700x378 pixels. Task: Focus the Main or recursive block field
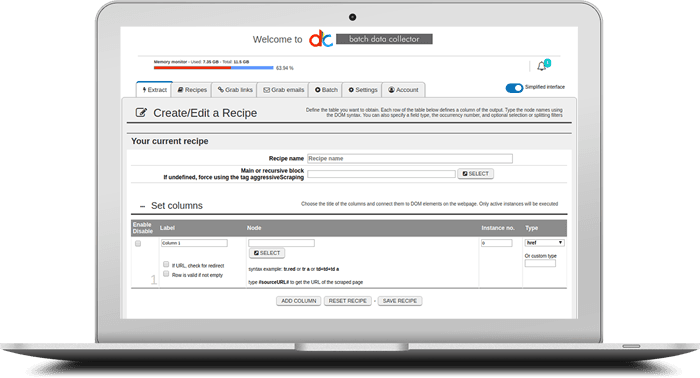pos(381,174)
